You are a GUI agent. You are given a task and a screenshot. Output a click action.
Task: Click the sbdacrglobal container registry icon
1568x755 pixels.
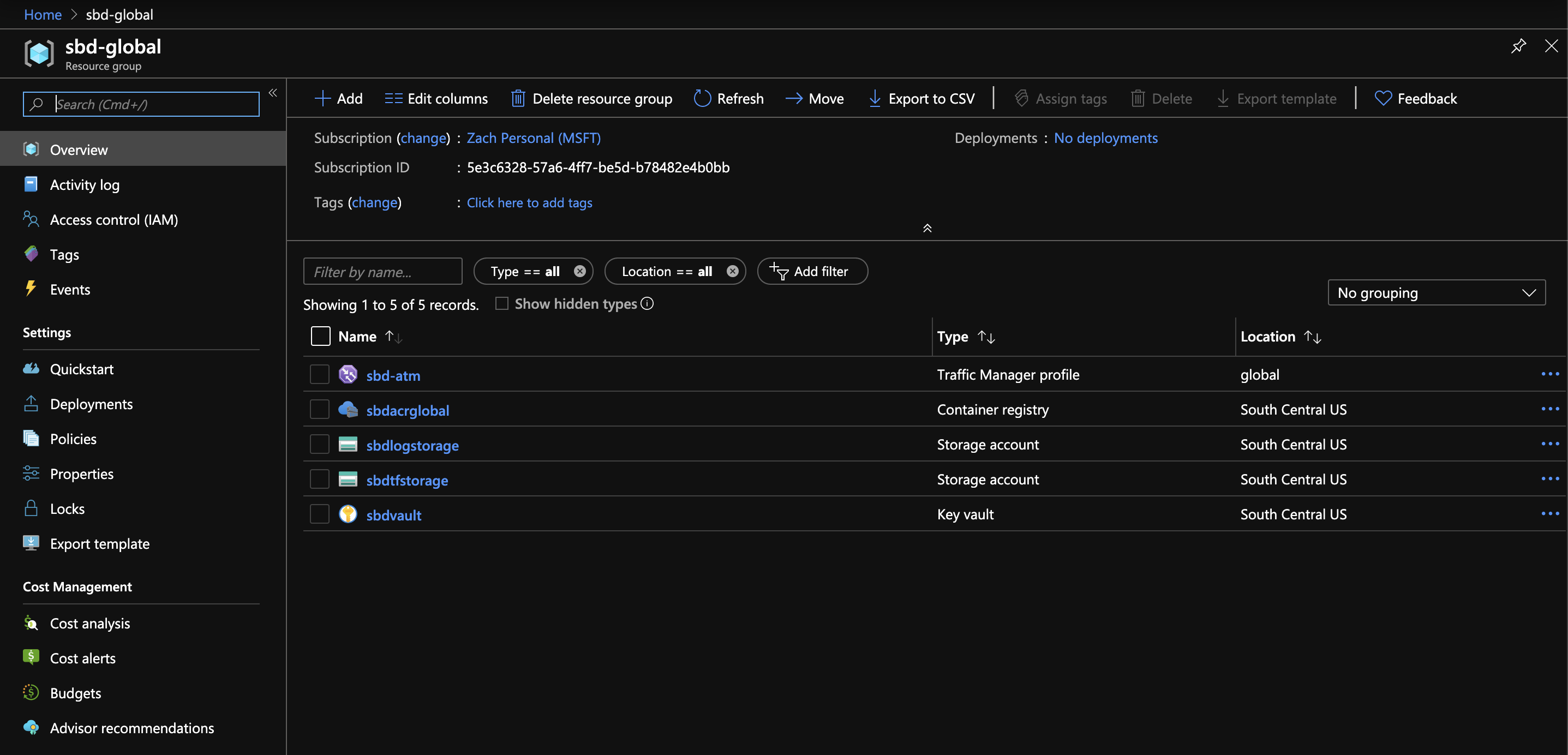(348, 409)
